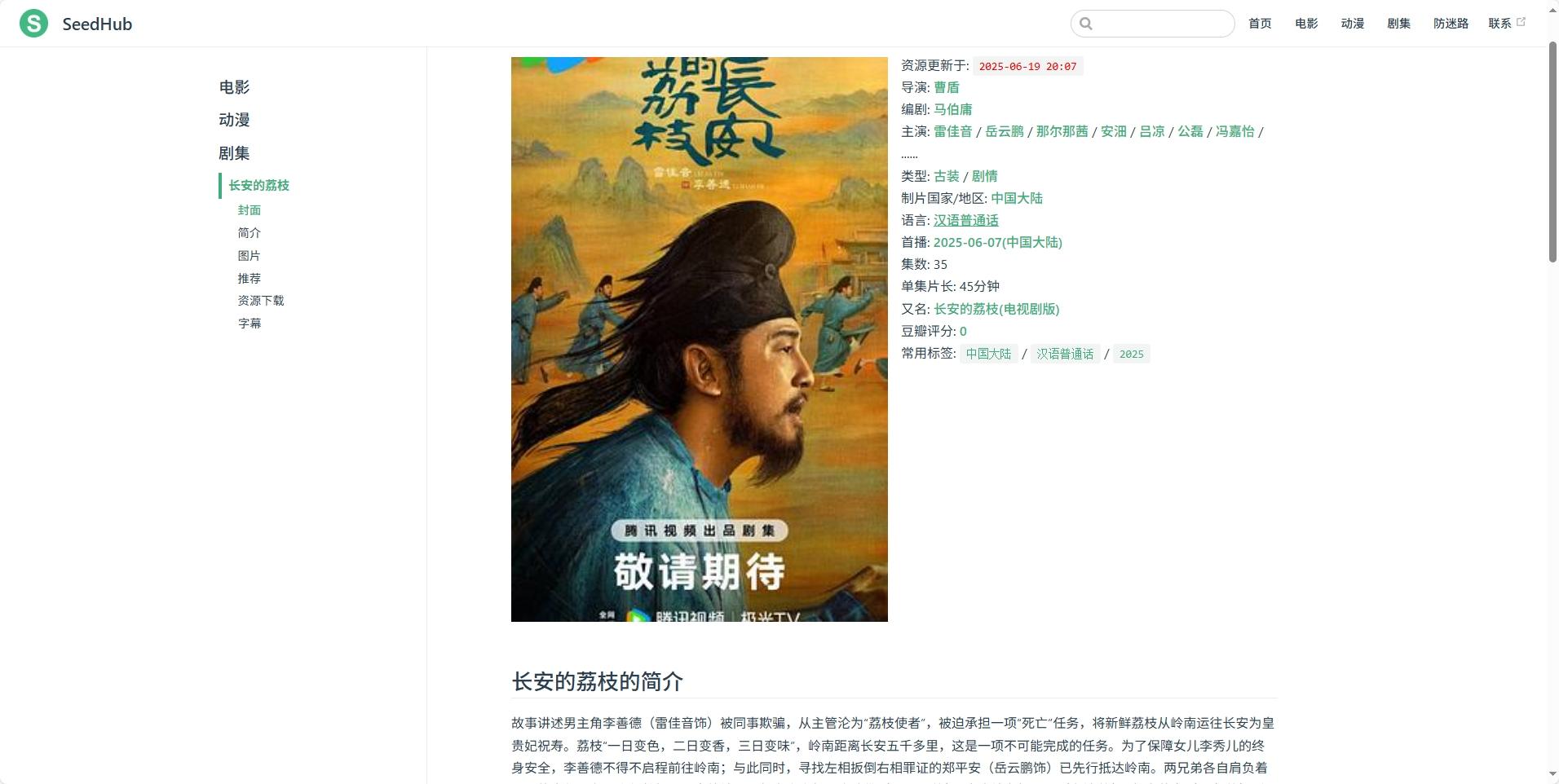The height and width of the screenshot is (784, 1559).
Task: Click the 汉语普通话 language link
Action: [x=965, y=220]
